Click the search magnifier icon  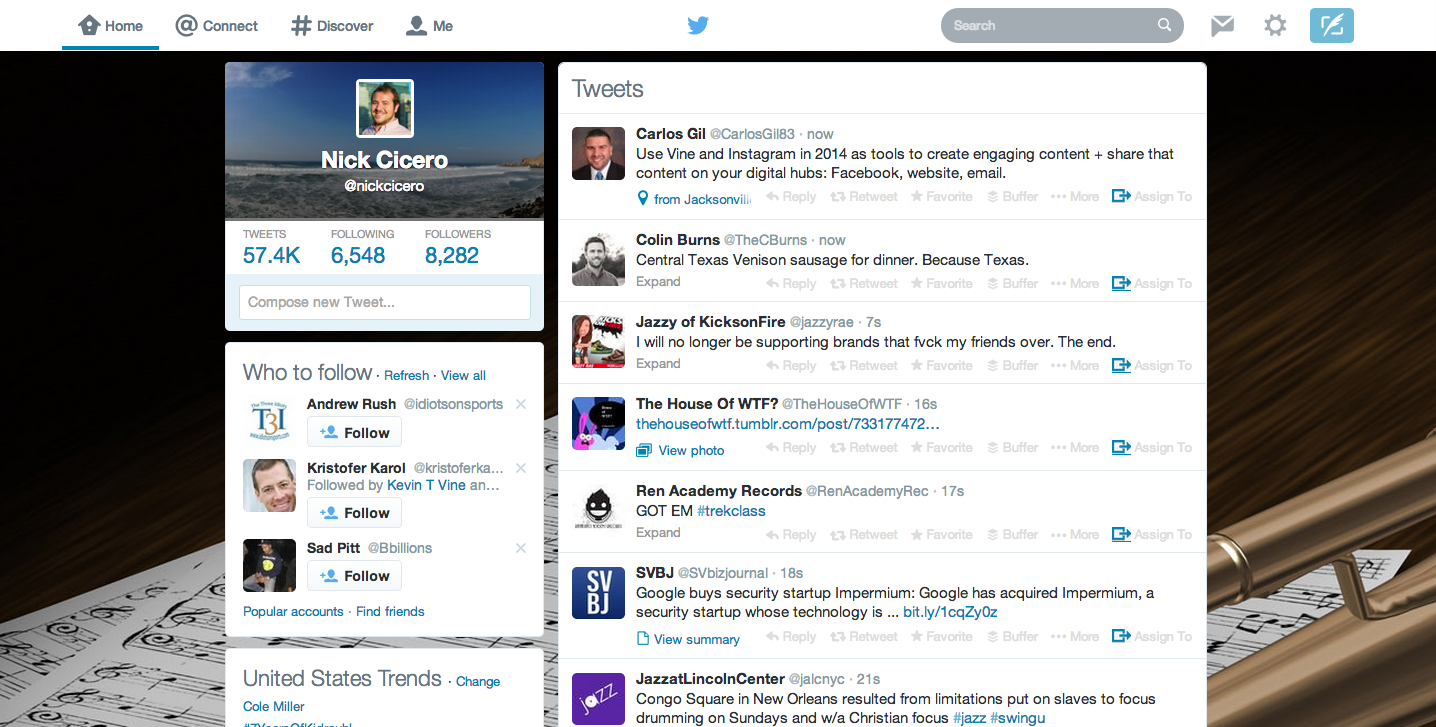(1164, 25)
